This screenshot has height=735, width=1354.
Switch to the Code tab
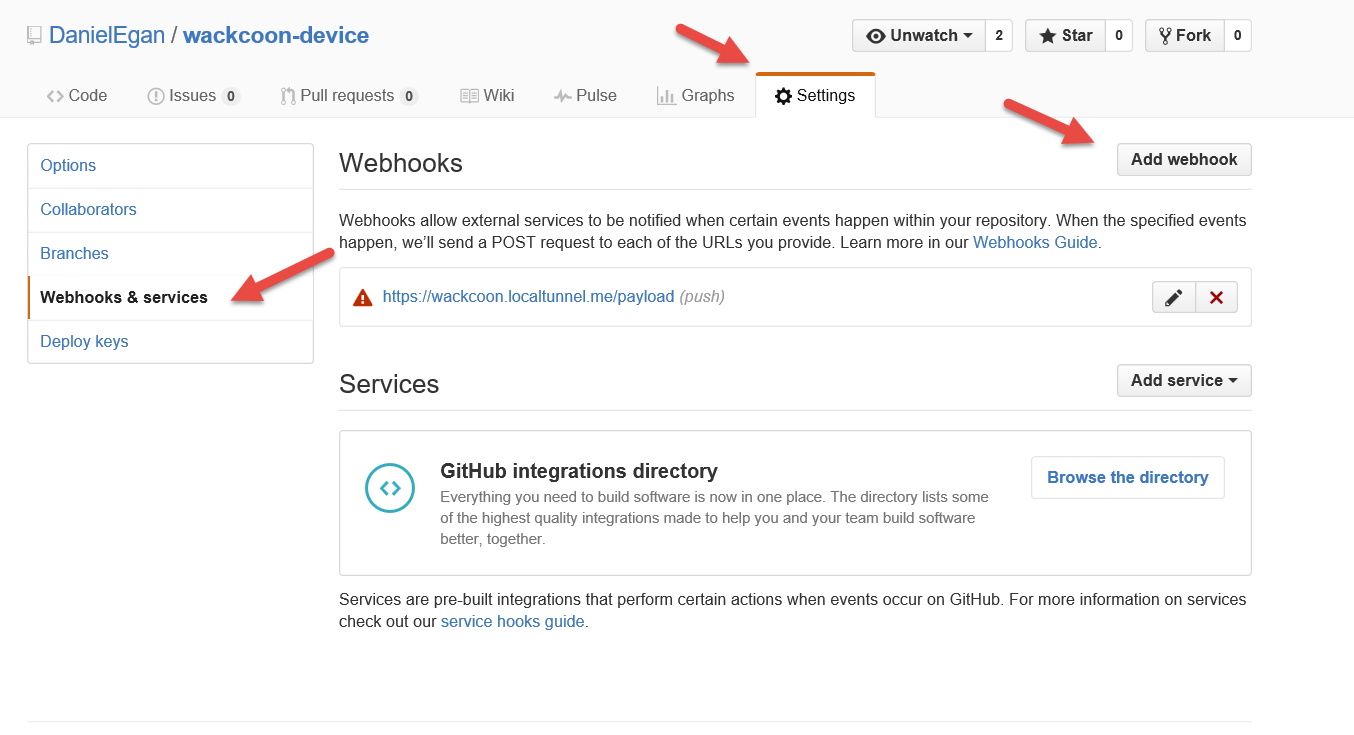(77, 96)
